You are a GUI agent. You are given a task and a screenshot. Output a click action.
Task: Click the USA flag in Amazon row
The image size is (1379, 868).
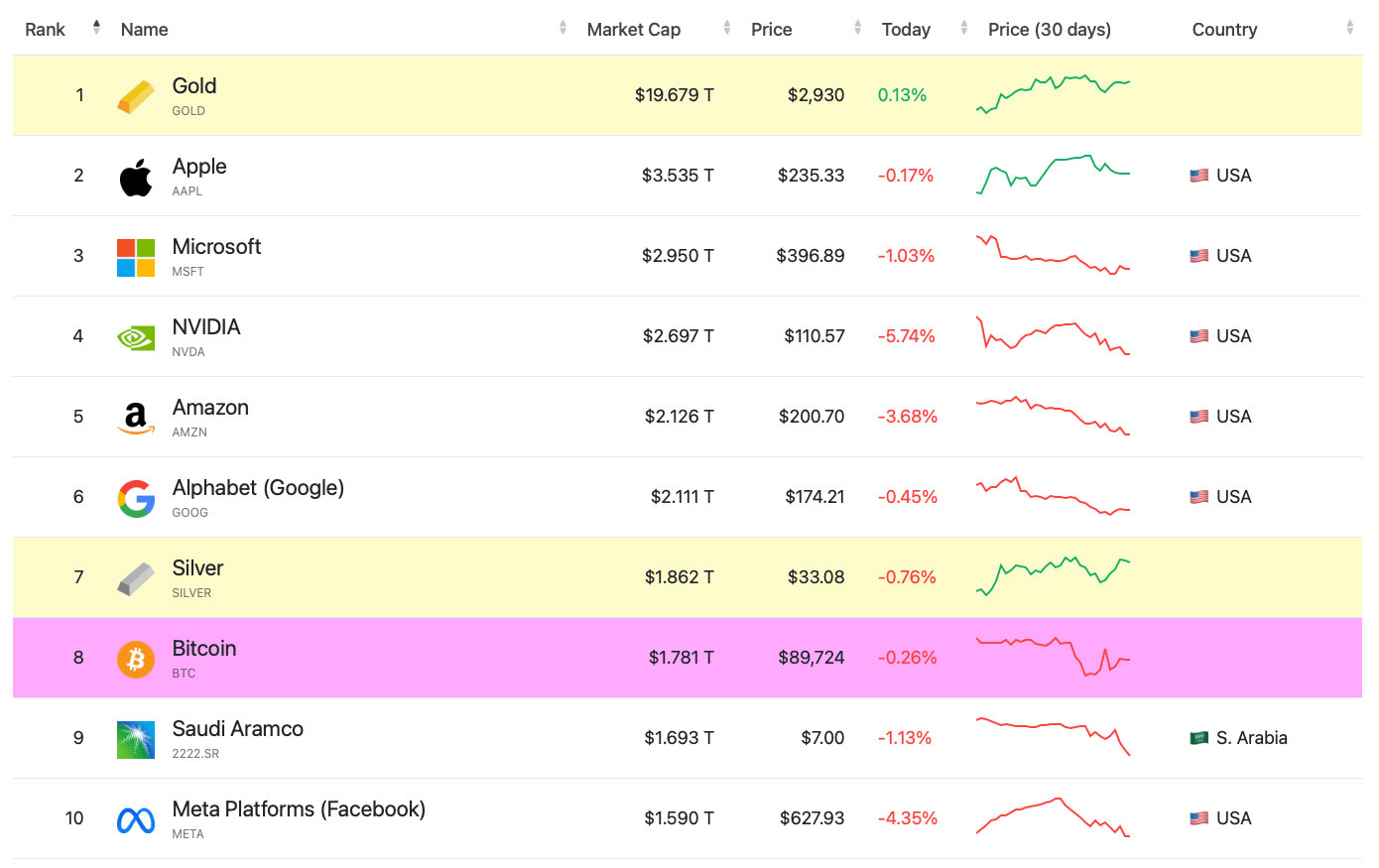coord(1198,417)
